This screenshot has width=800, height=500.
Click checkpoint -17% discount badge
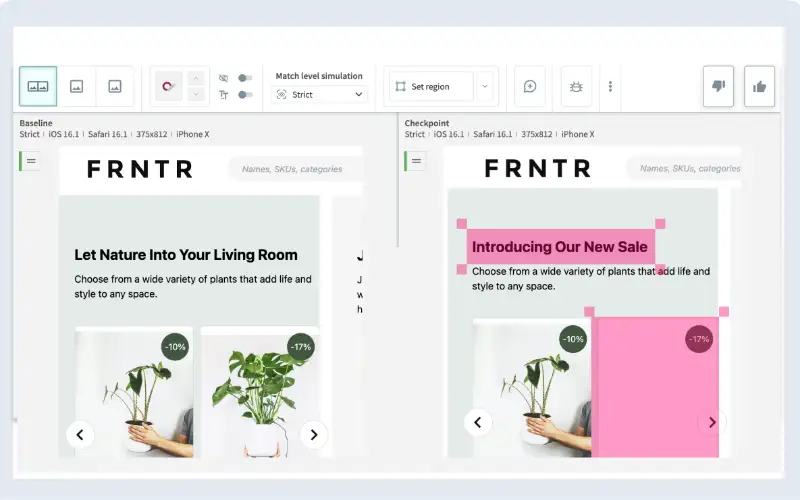(698, 339)
